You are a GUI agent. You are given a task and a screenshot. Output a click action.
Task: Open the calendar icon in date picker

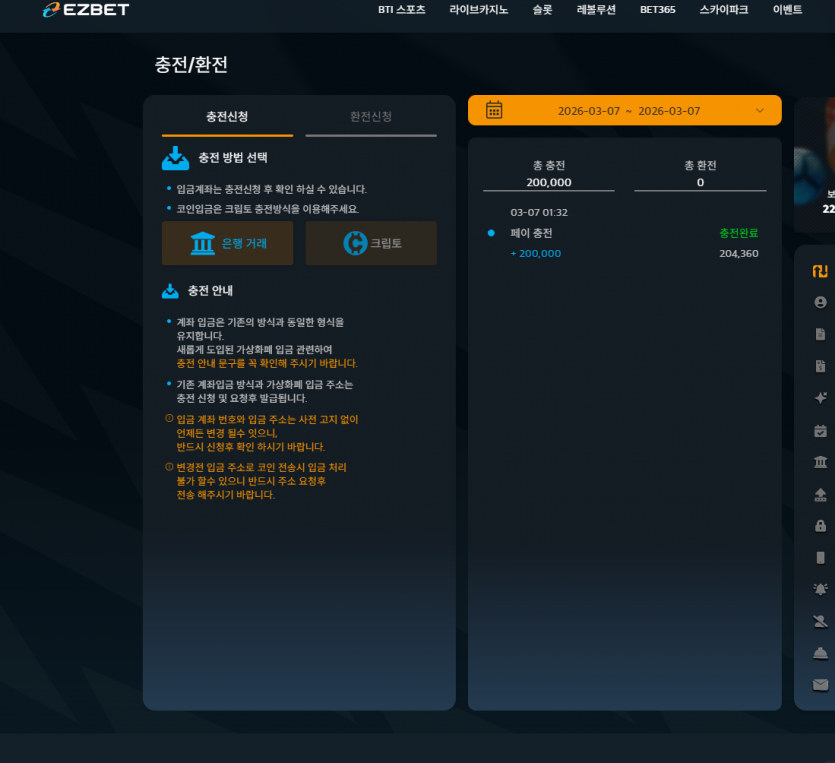(x=494, y=110)
